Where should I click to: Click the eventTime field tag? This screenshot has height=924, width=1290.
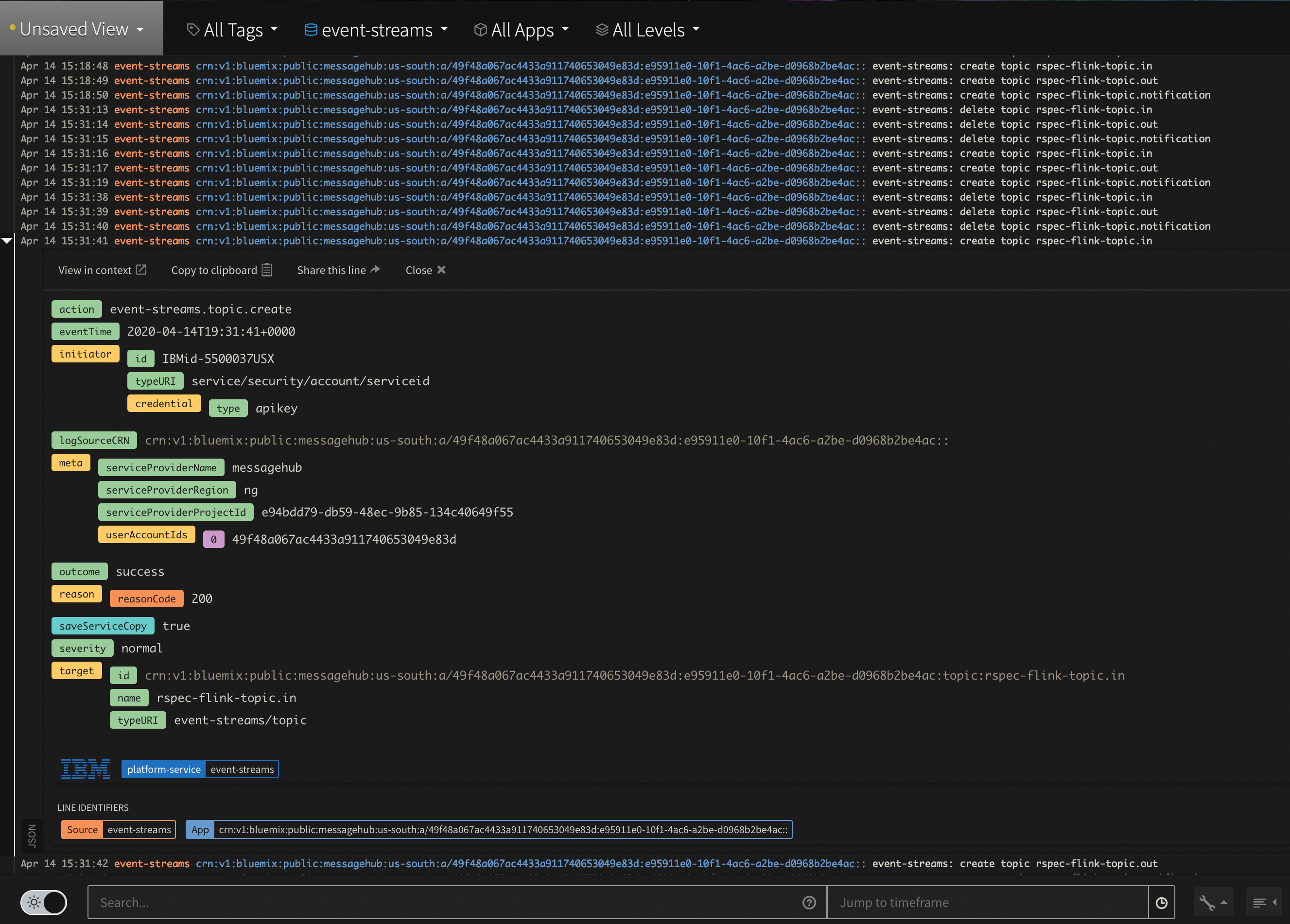tap(86, 331)
